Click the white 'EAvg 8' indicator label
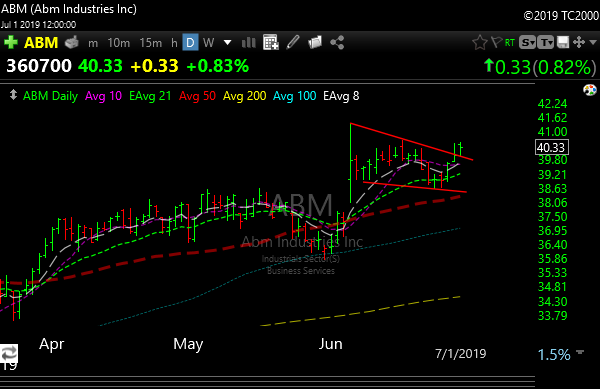 click(x=341, y=96)
